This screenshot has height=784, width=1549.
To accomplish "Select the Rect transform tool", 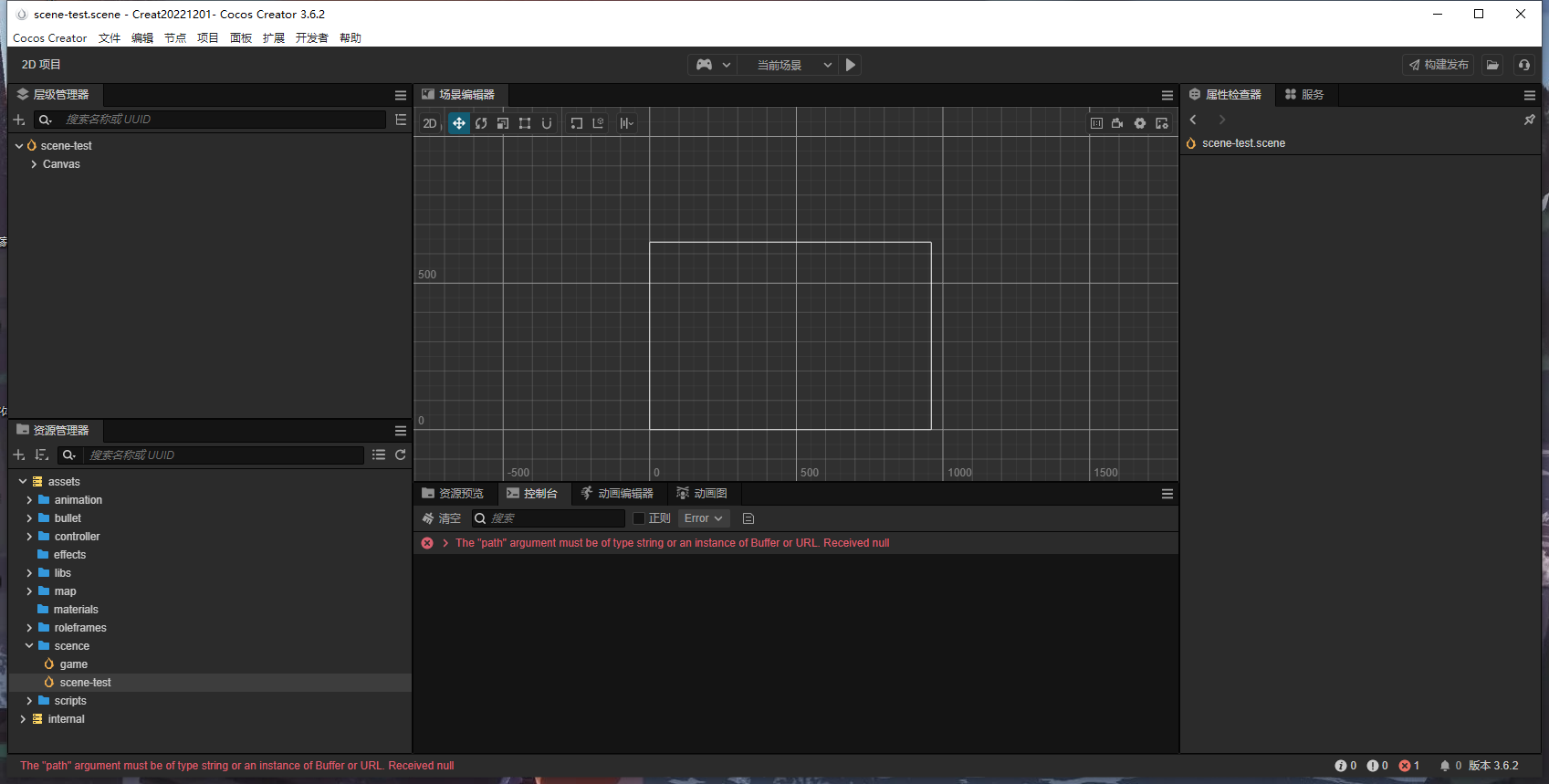I will click(525, 123).
